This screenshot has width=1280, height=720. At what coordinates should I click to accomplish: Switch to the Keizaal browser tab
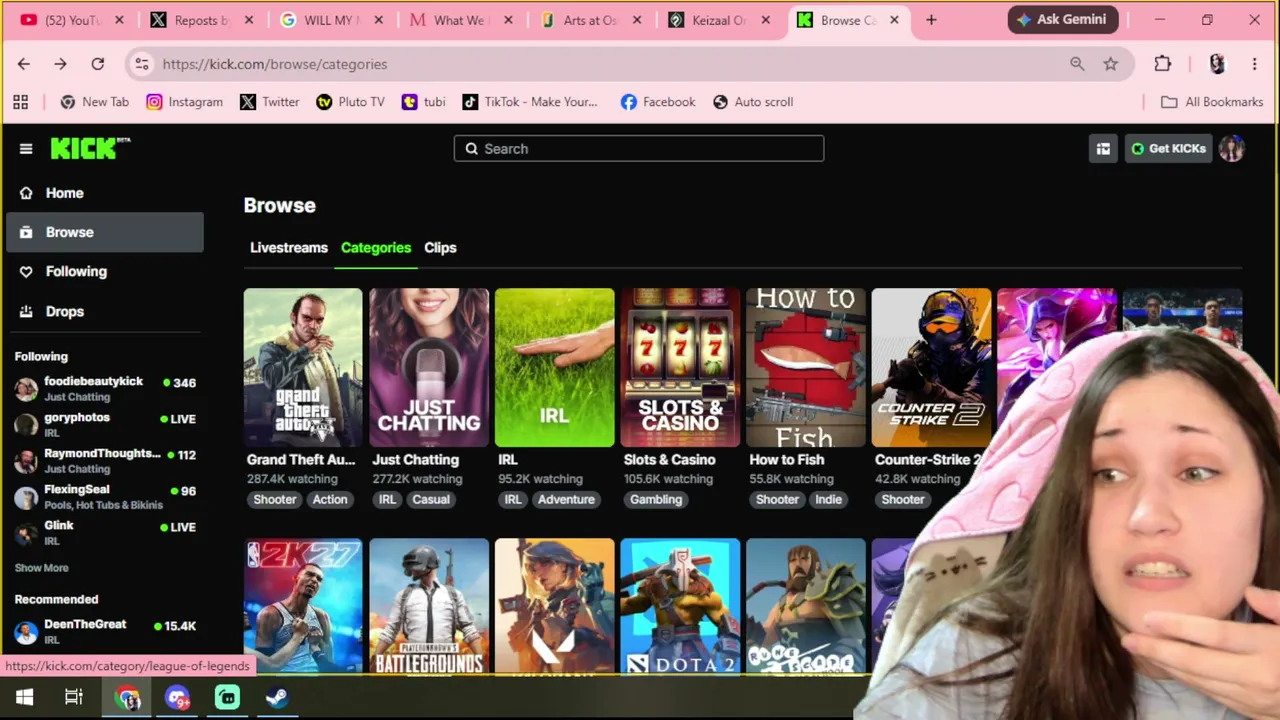pyautogui.click(x=719, y=20)
